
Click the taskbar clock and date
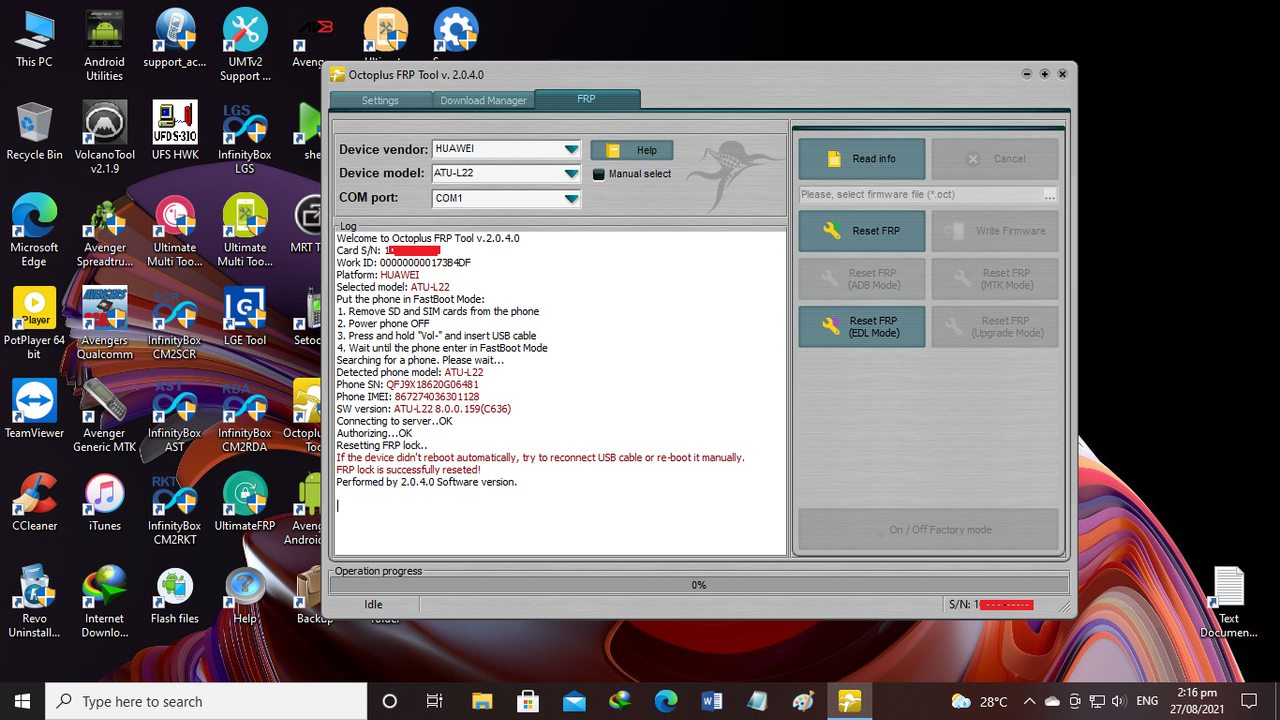(1196, 701)
